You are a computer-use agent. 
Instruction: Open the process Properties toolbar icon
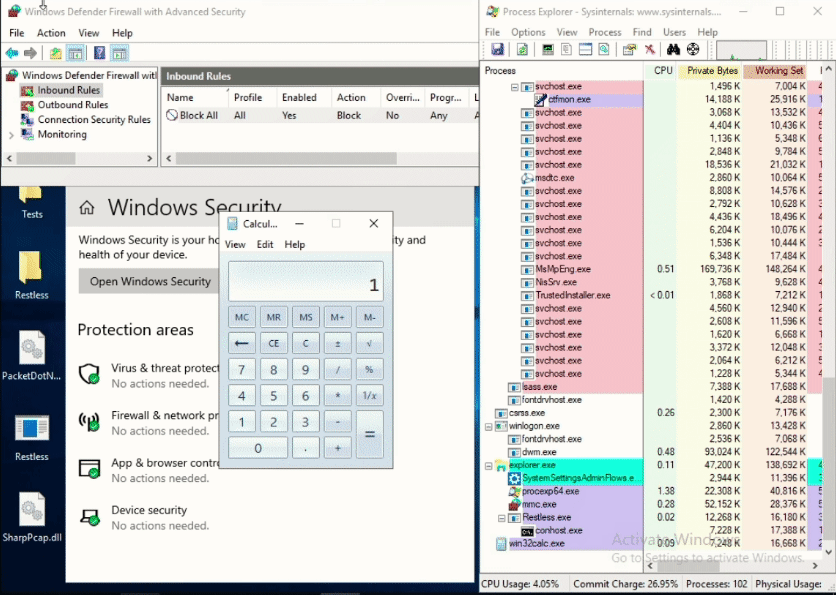click(629, 50)
